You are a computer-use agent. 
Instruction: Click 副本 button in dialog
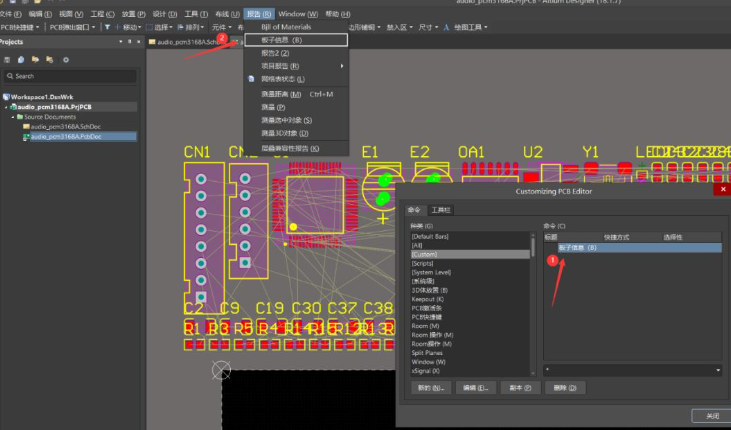tap(520, 388)
